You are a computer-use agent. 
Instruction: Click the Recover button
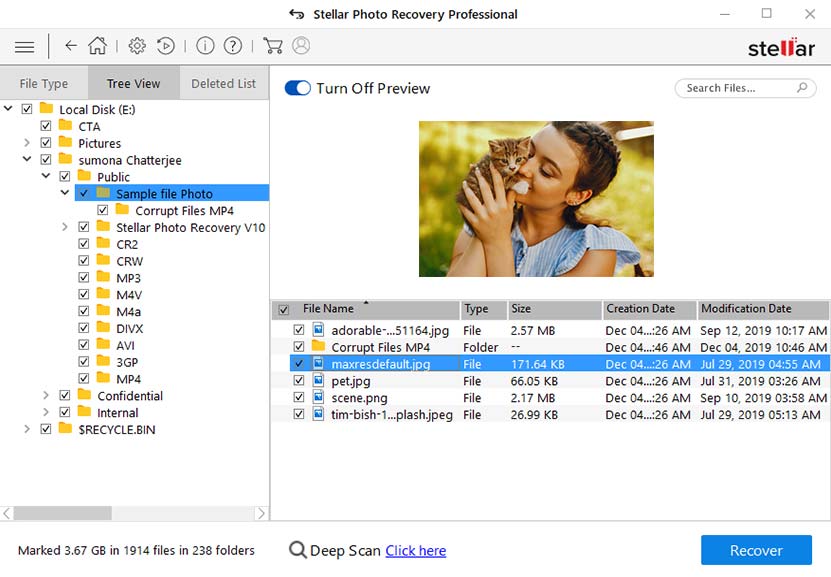click(x=755, y=550)
